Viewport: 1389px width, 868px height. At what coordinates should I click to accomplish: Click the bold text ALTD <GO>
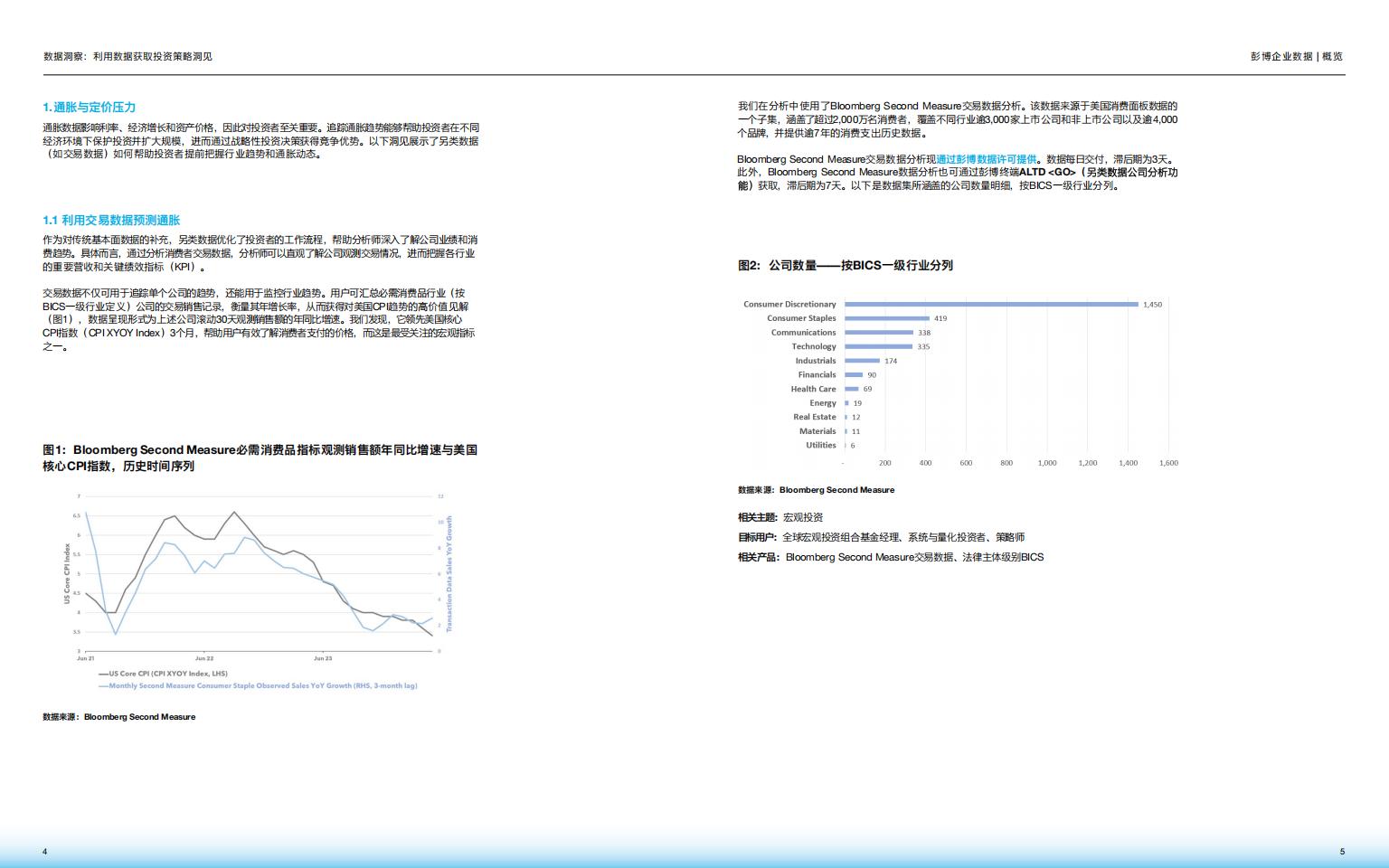pos(1048,172)
